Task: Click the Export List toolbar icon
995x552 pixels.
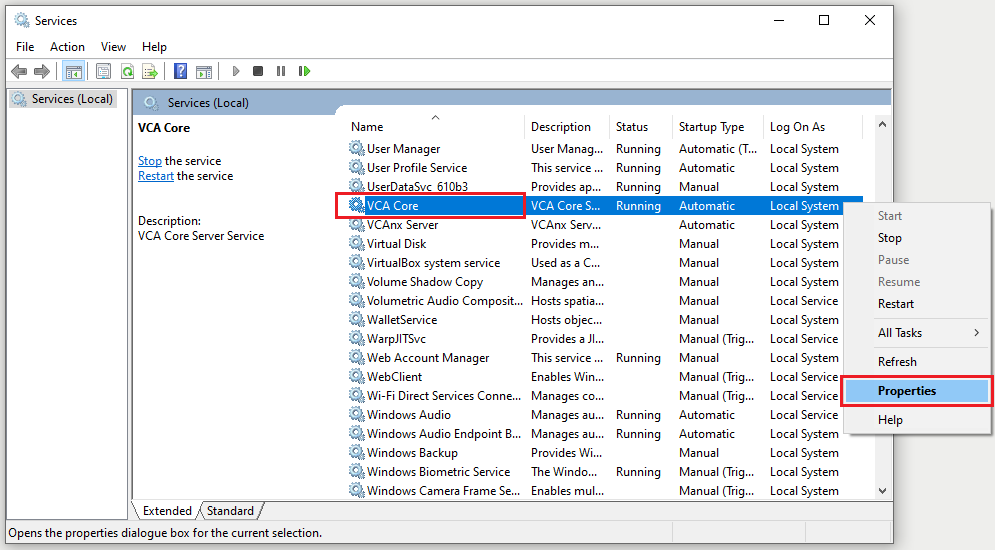Action: (150, 71)
